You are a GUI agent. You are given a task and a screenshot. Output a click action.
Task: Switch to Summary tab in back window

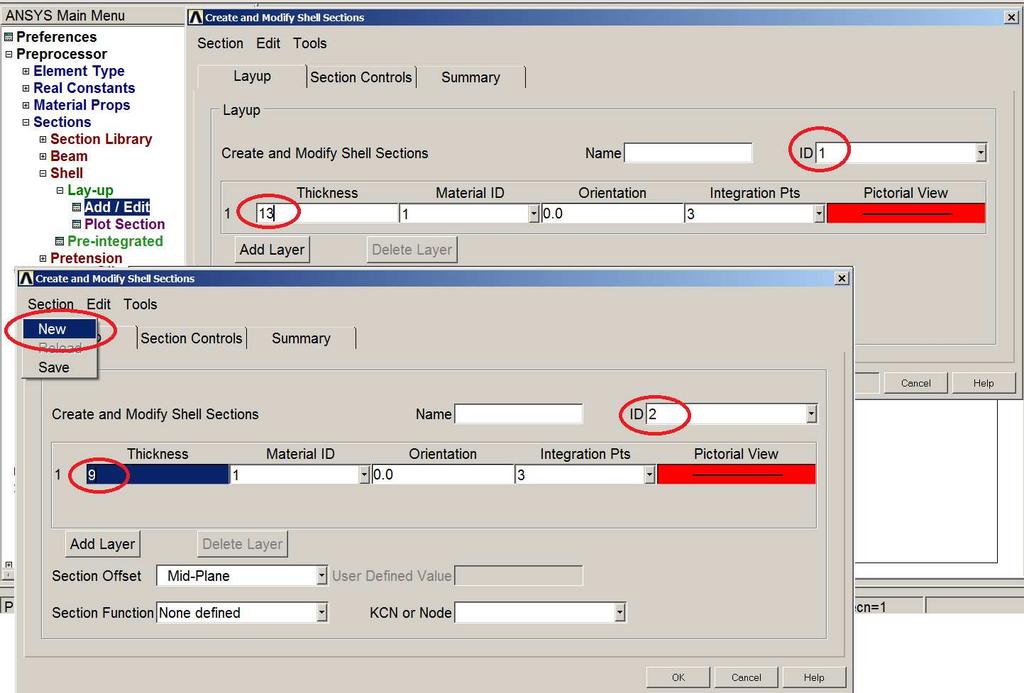(470, 77)
